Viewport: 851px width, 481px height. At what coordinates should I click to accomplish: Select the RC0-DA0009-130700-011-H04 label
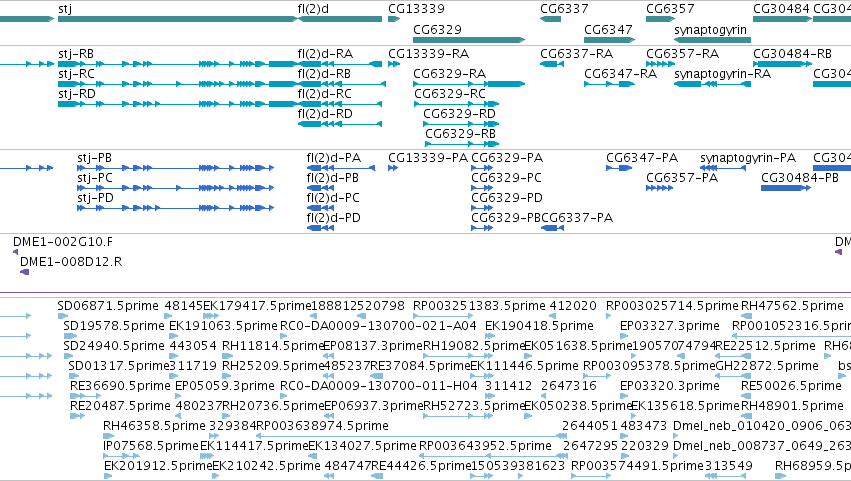379,387
